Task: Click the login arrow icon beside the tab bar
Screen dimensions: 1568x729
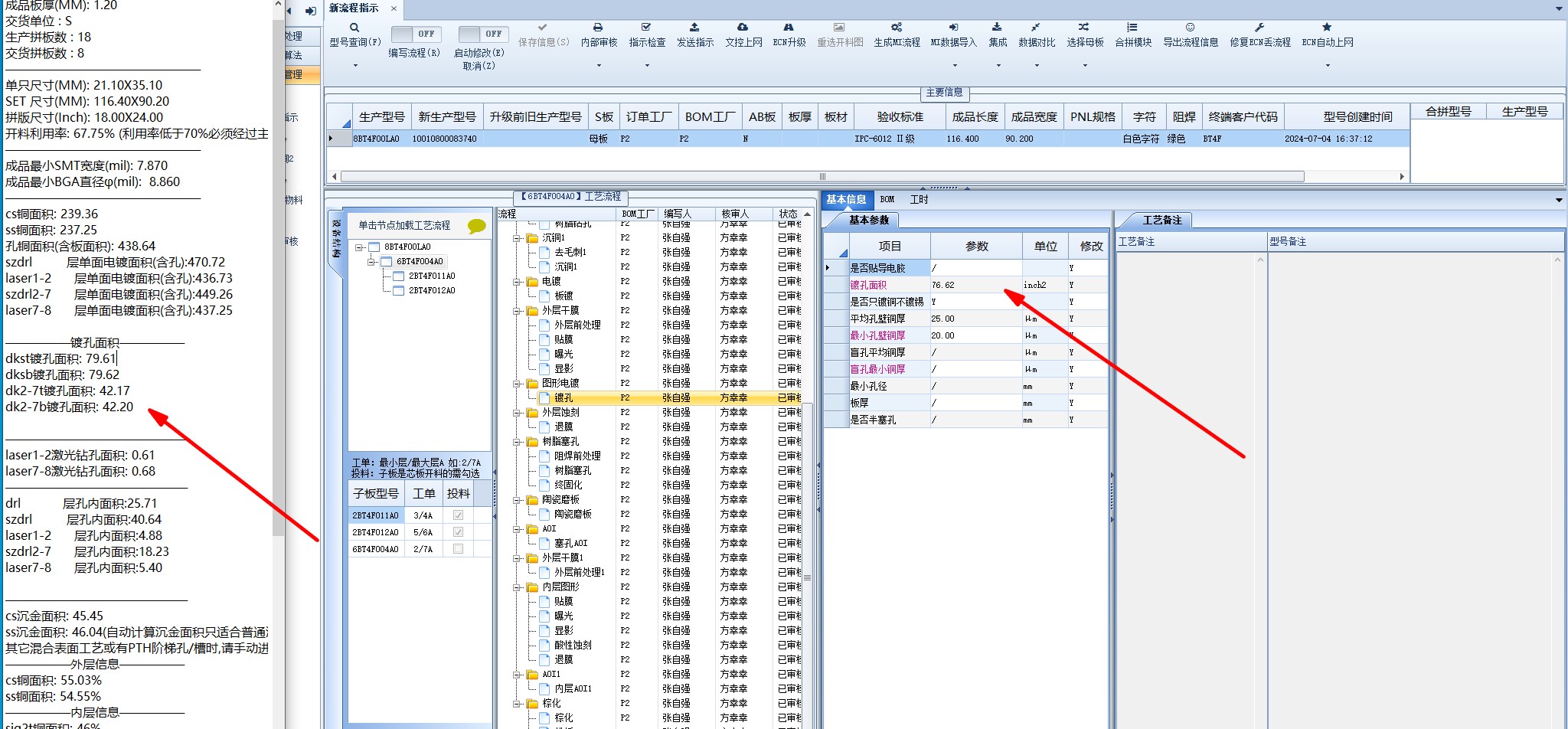Action: (310, 11)
